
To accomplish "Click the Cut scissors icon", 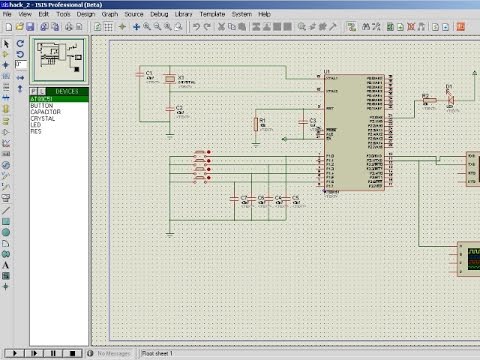I will (x=221, y=27).
